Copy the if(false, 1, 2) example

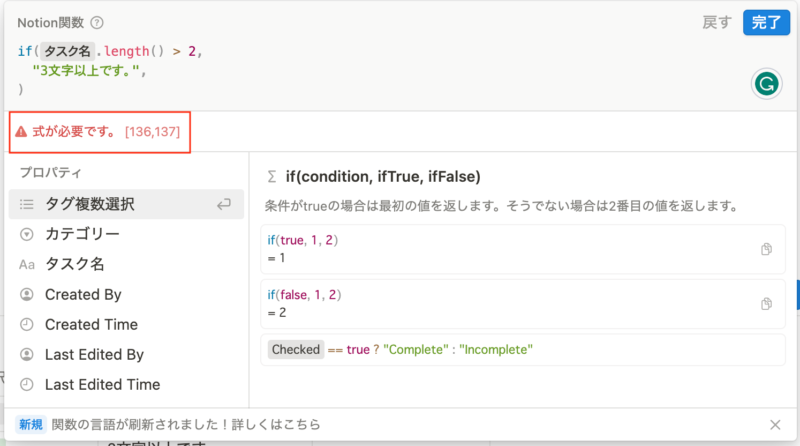coord(766,304)
